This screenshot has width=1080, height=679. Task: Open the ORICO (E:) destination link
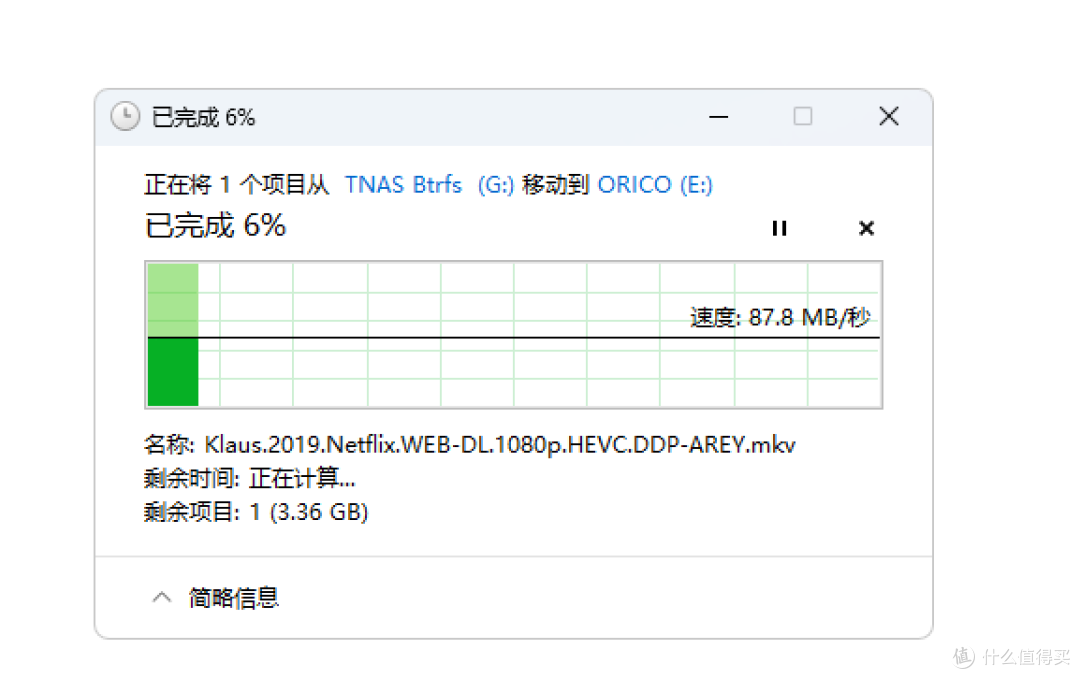point(654,185)
